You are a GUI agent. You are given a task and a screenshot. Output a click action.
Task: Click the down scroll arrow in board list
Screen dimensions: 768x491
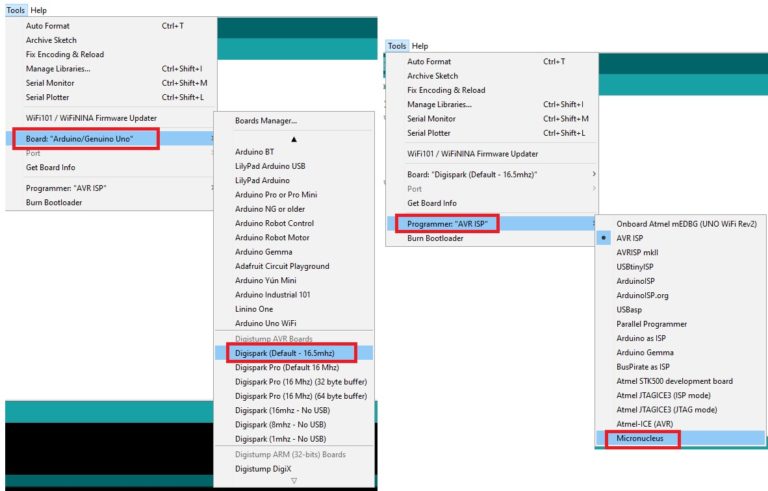294,481
